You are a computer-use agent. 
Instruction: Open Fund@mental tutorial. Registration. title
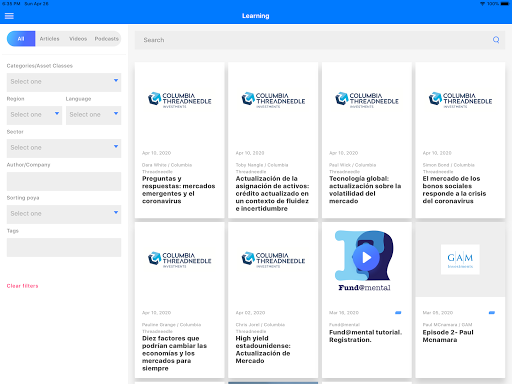tap(366, 336)
